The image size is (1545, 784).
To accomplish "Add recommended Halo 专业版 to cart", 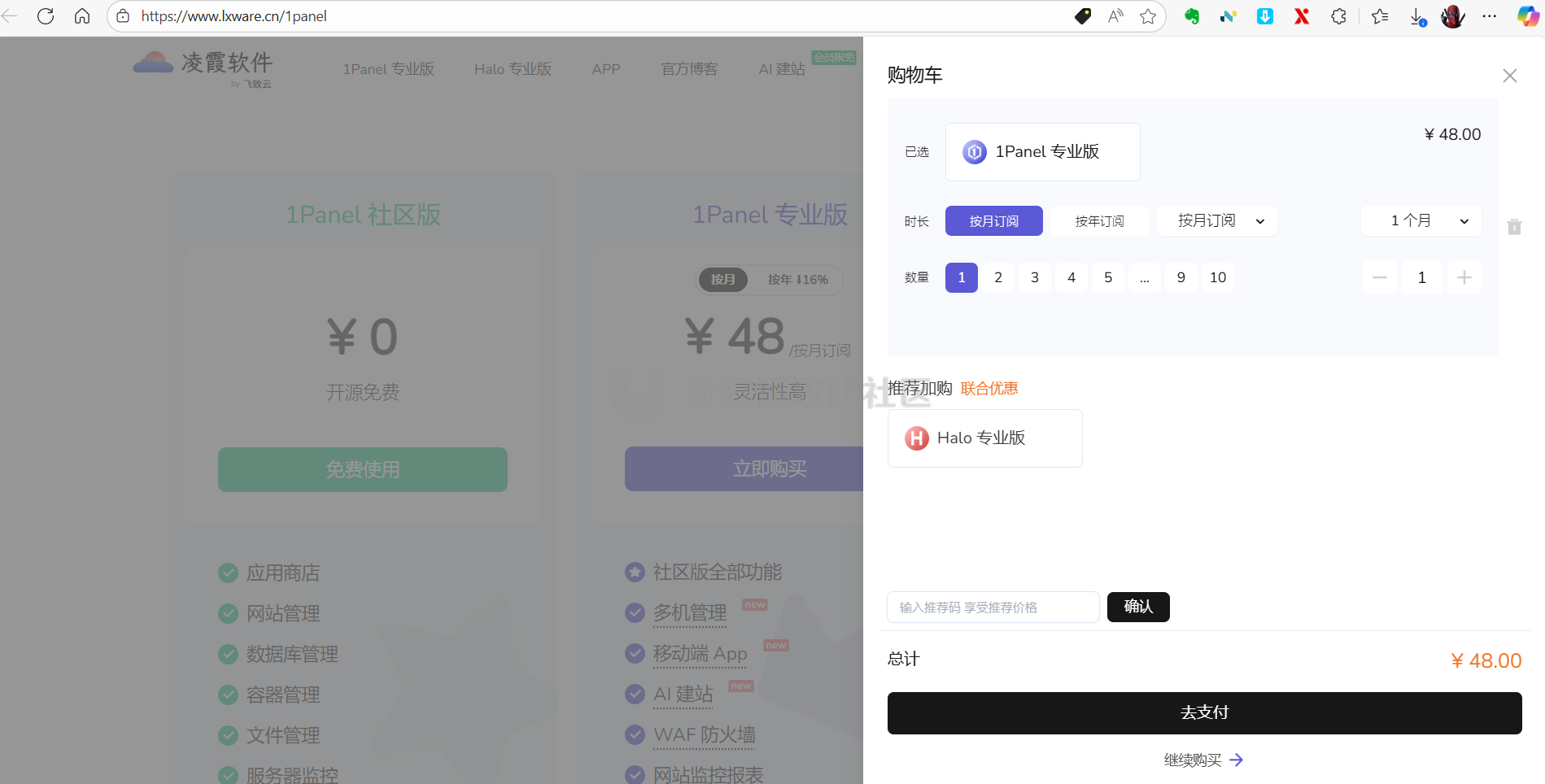I will [x=985, y=438].
